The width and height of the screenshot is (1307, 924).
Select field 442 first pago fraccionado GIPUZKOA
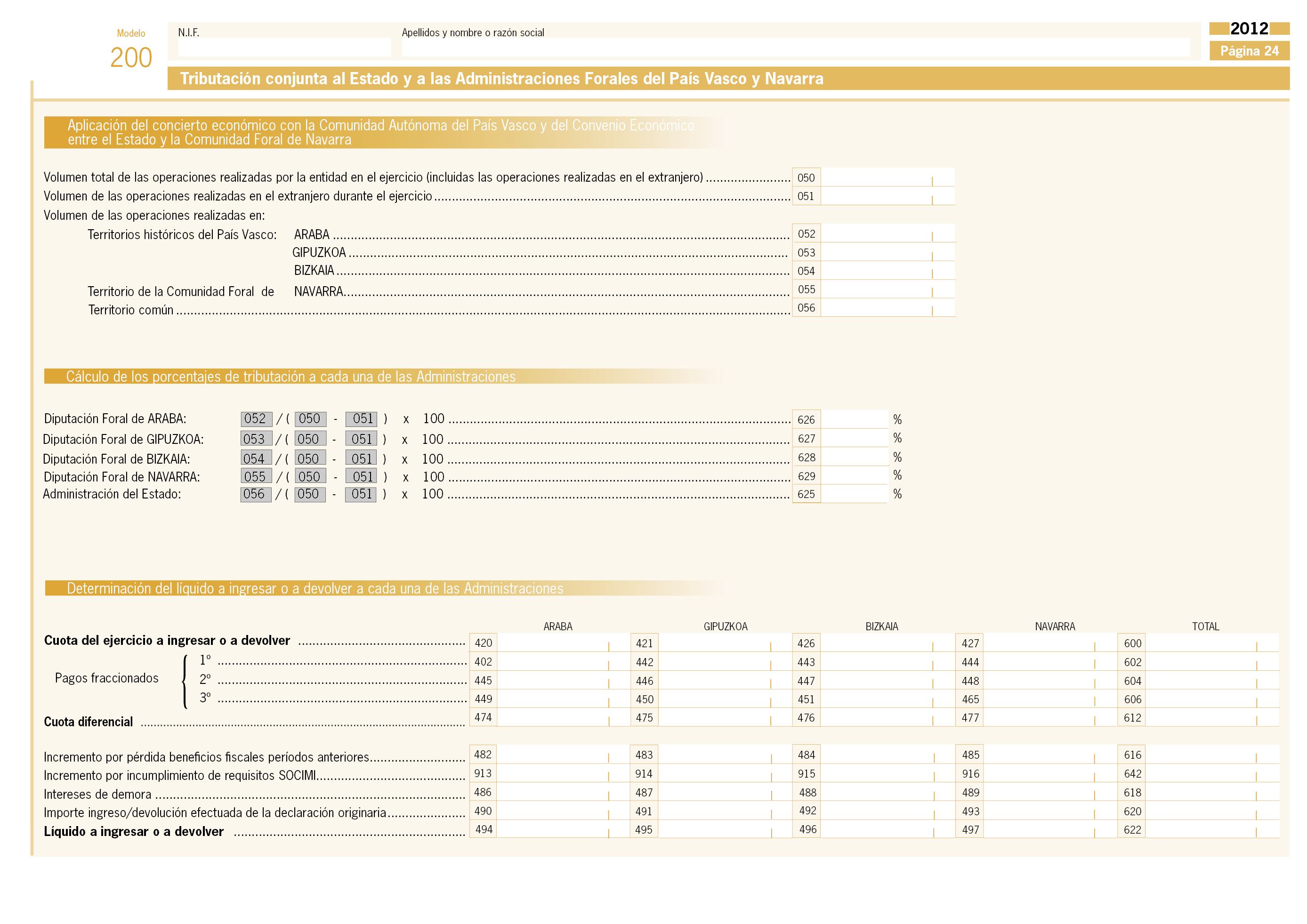tap(725, 662)
